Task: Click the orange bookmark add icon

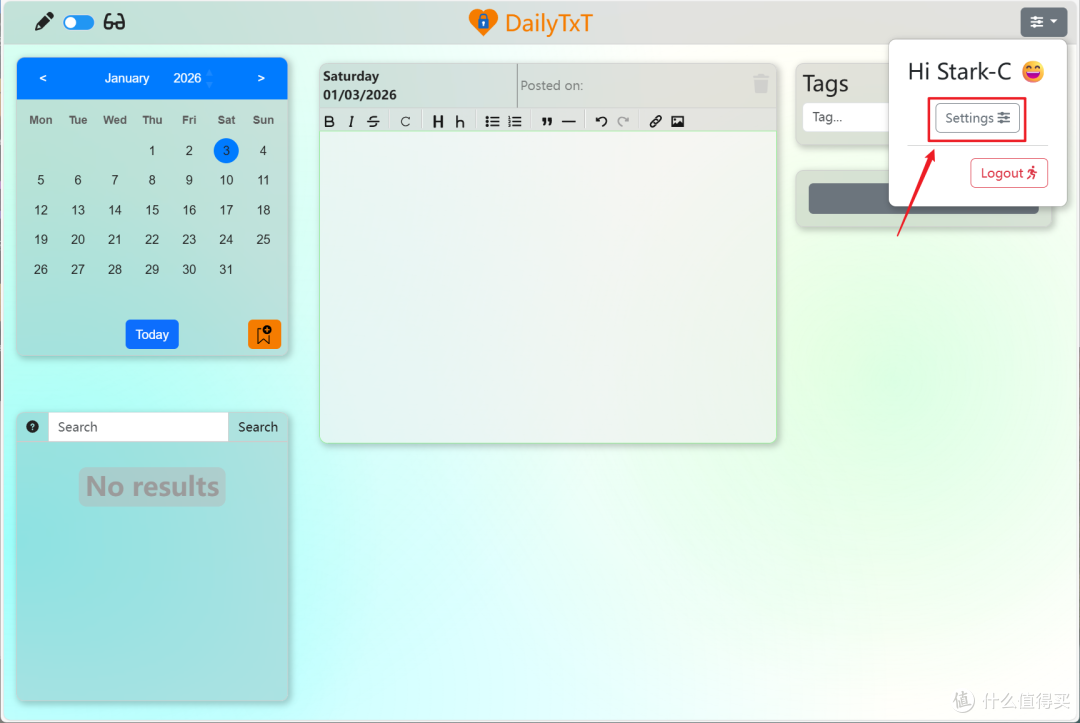Action: 264,335
